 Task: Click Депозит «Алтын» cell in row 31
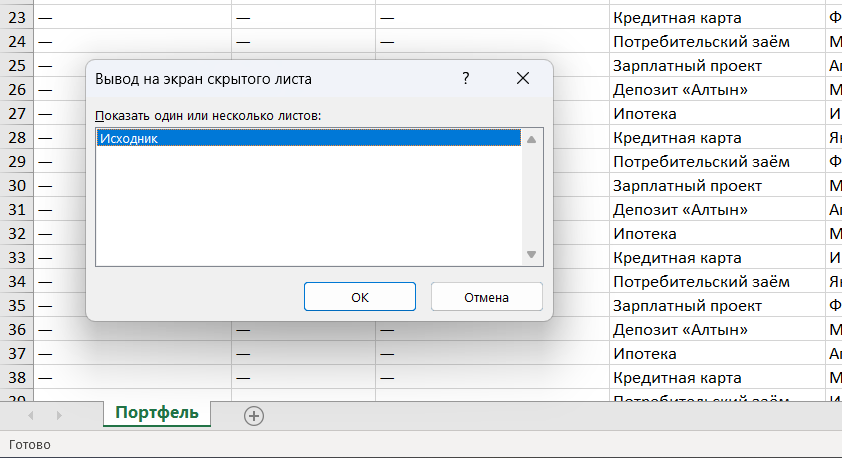(x=717, y=209)
